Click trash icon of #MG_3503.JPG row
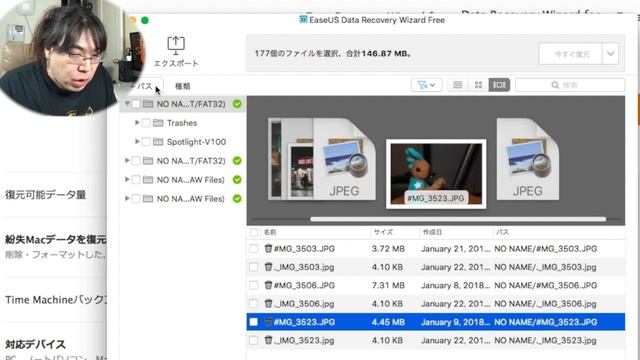 click(268, 248)
